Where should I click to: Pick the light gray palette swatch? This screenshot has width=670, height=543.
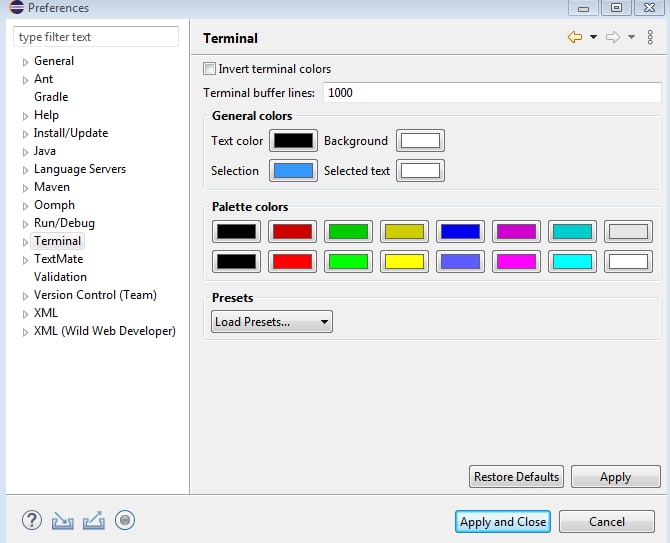coord(628,232)
